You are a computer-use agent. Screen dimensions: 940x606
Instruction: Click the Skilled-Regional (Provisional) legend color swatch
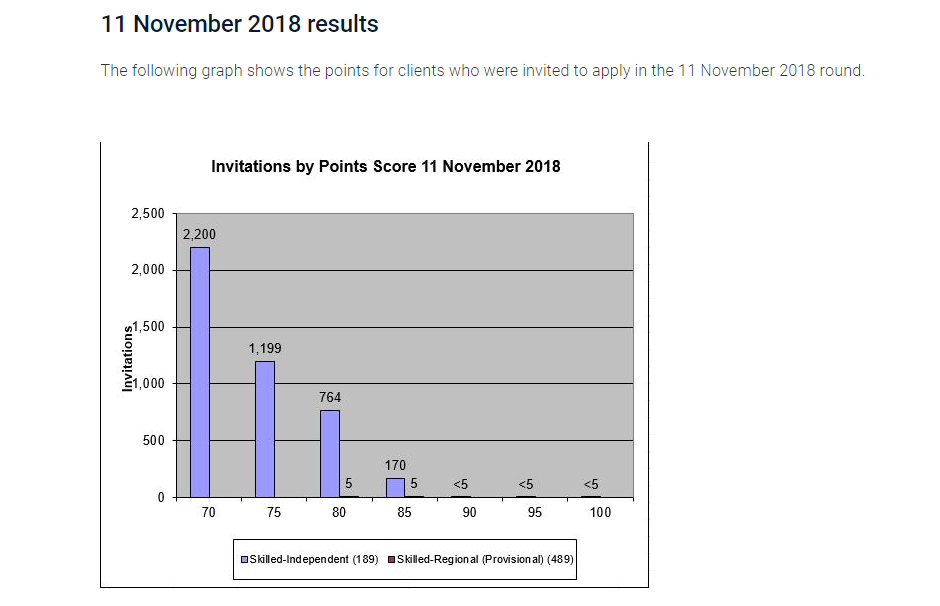click(x=391, y=560)
